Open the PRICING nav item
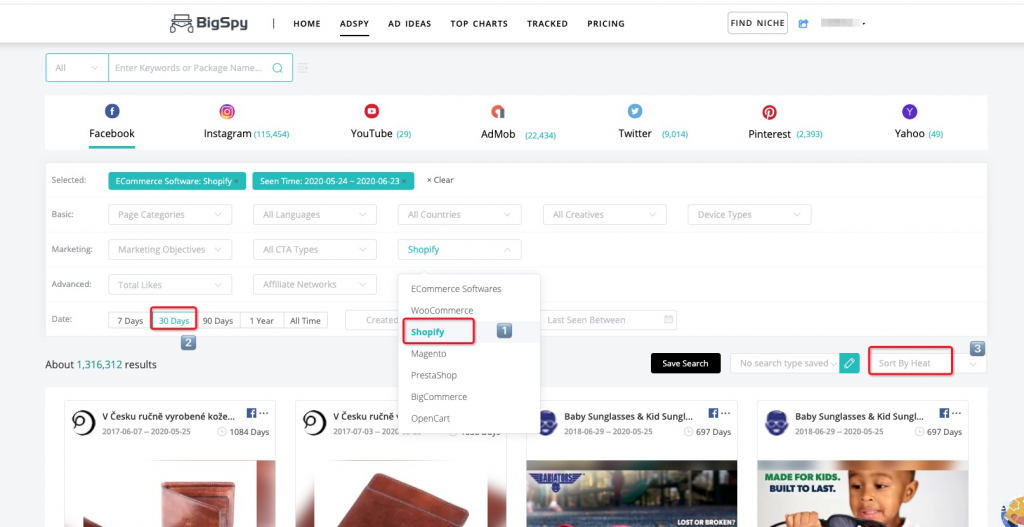The image size is (1024, 527). [606, 24]
